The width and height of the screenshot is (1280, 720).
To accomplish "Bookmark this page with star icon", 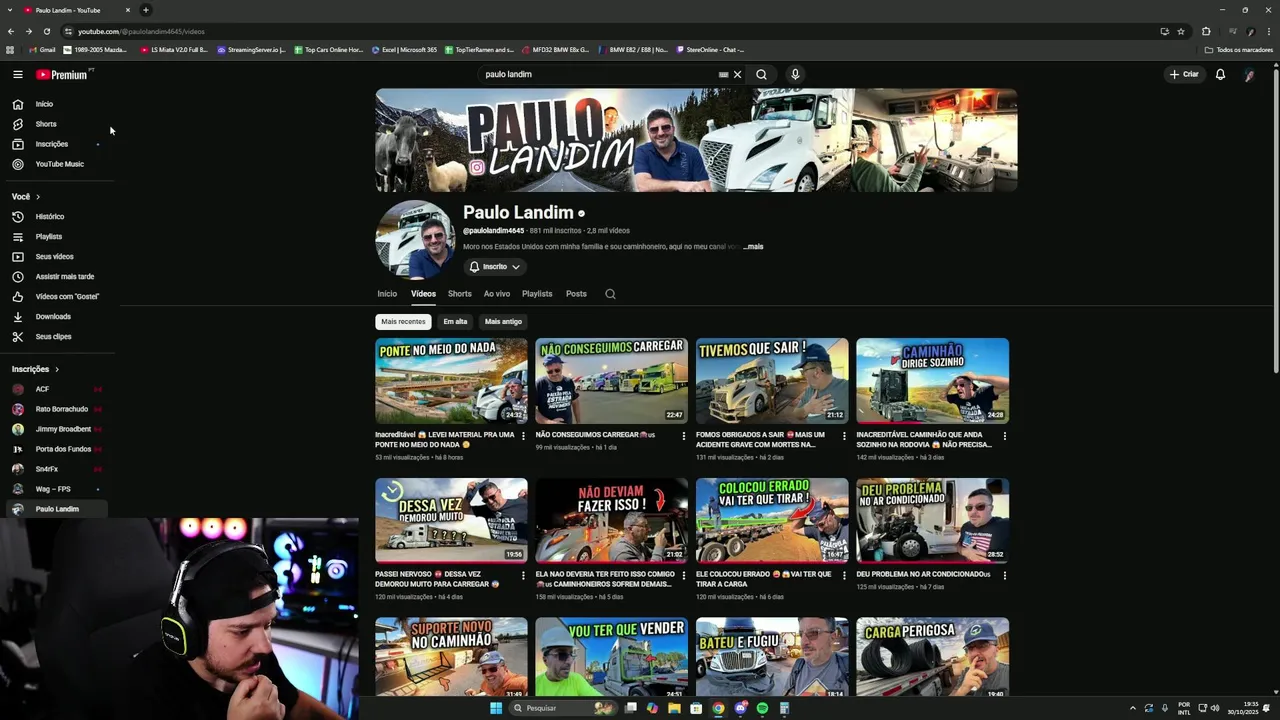I will click(1181, 31).
